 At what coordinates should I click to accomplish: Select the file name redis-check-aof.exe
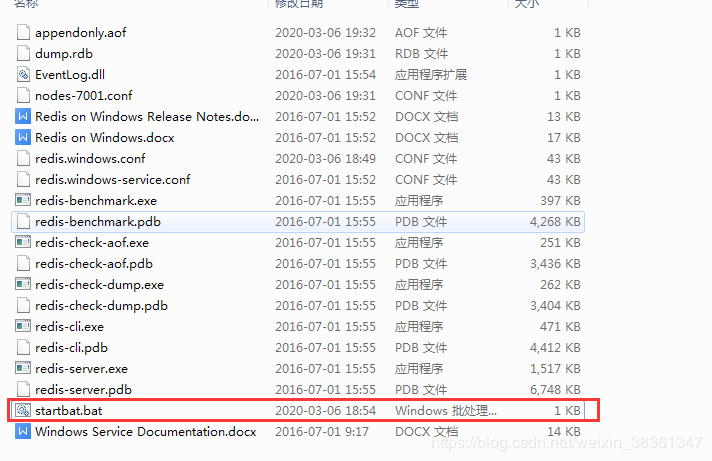tap(92, 243)
